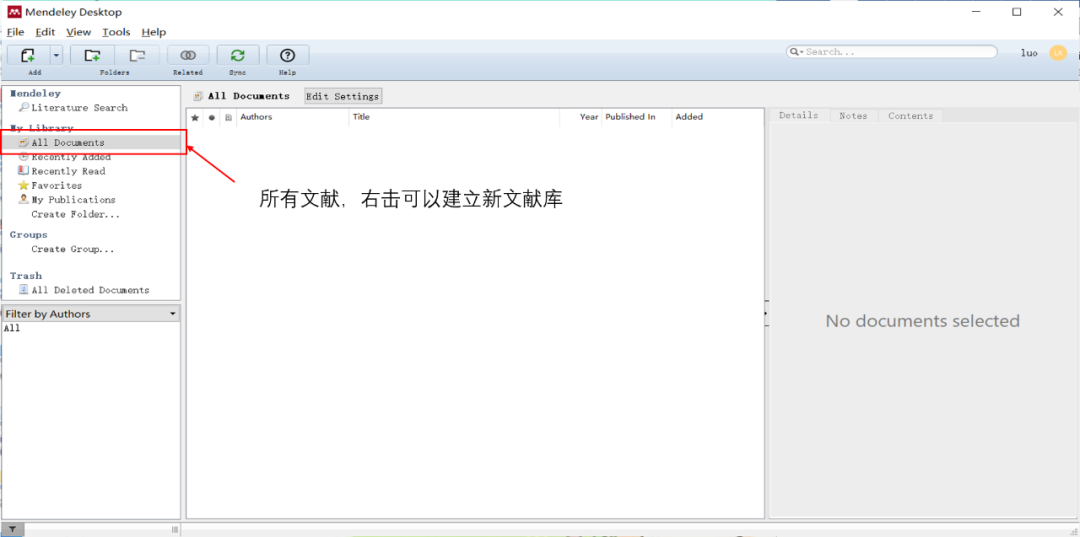Click Create Folder... link
1080x537 pixels.
point(75,214)
